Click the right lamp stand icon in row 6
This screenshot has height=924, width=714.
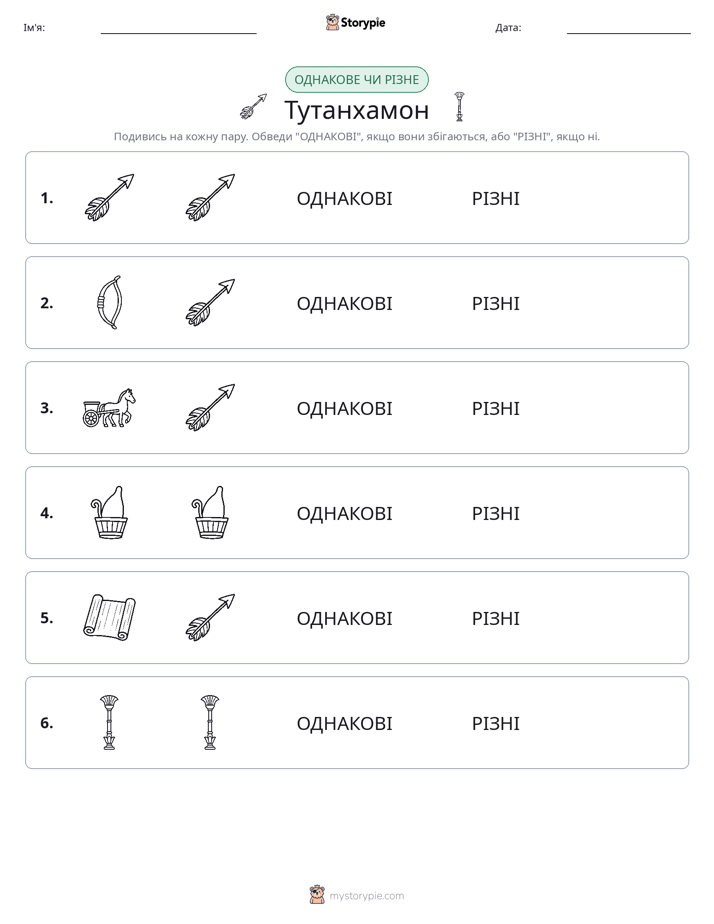pos(210,722)
